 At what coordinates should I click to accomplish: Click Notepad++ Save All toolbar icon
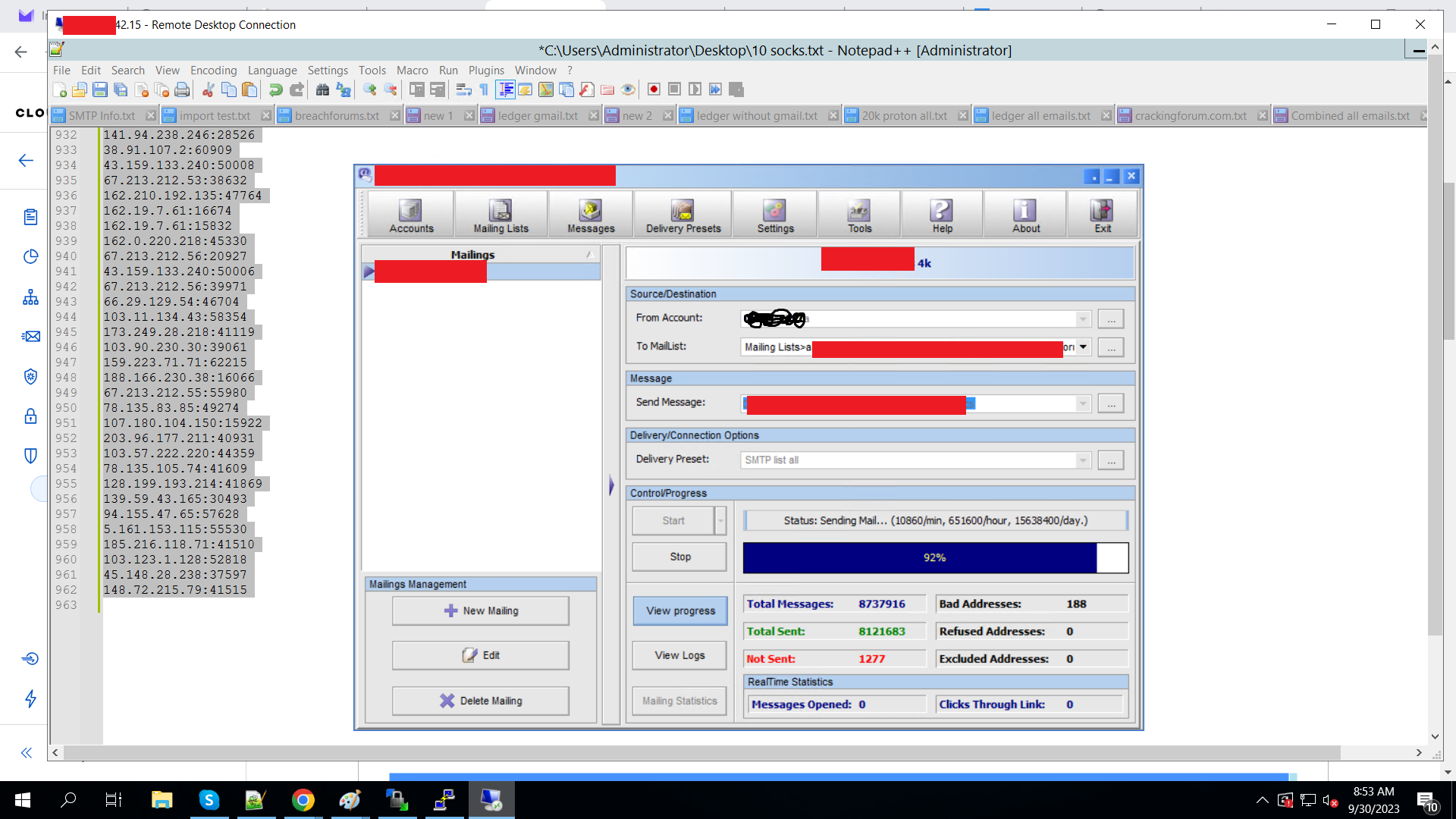[x=120, y=89]
